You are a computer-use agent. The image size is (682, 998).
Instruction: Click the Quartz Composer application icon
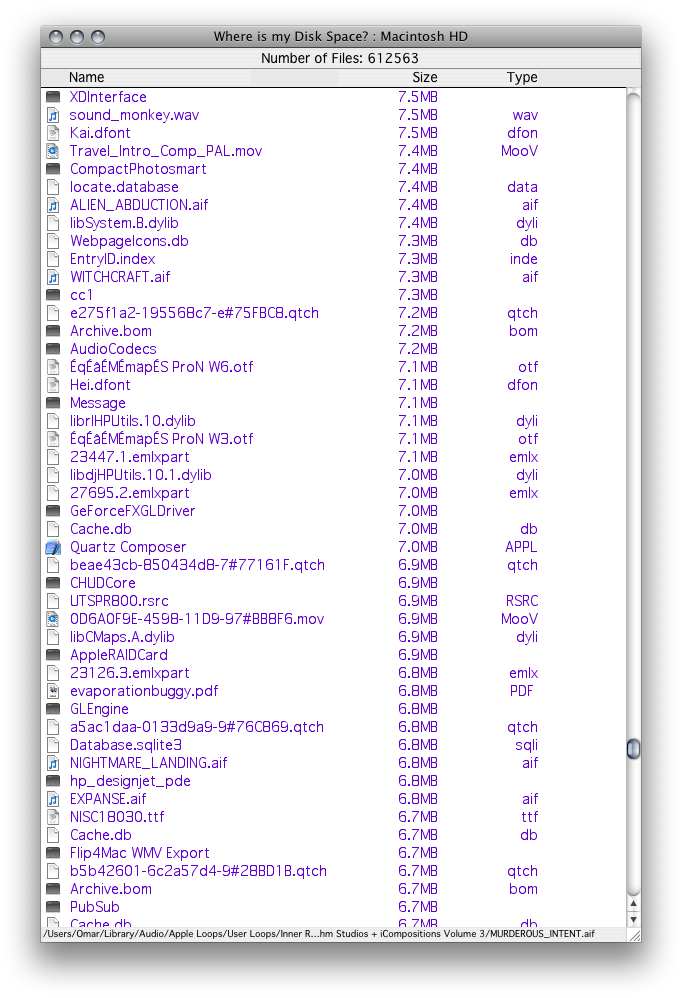pyautogui.click(x=53, y=547)
